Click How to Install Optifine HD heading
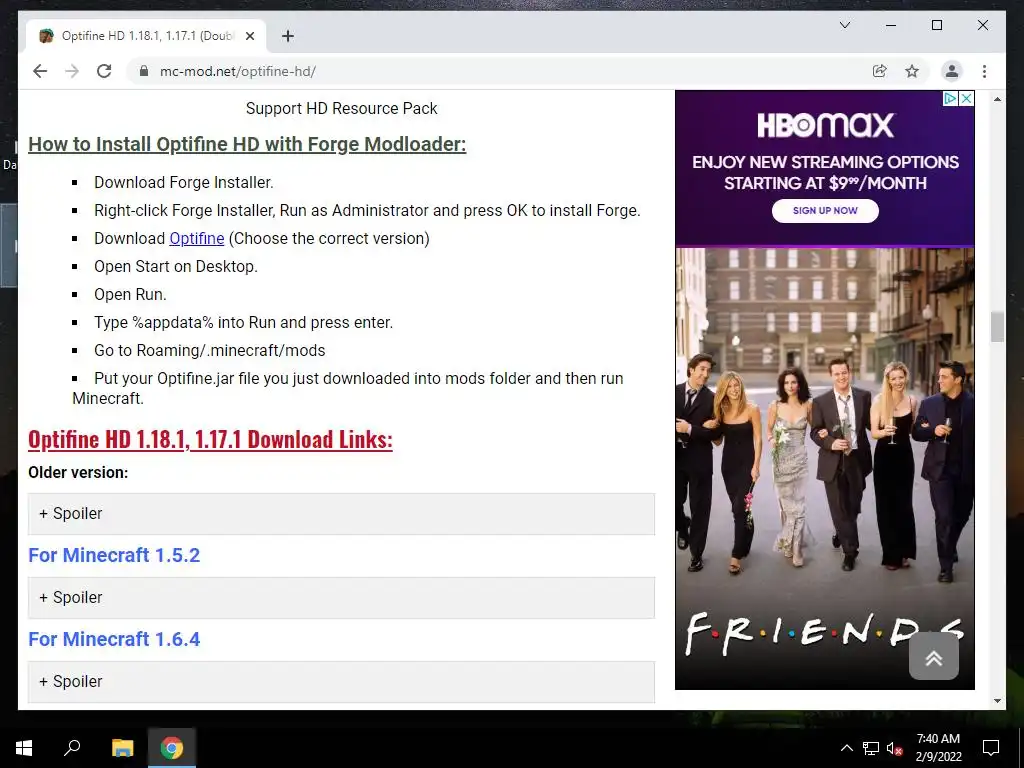Viewport: 1024px width, 768px height. pyautogui.click(x=247, y=144)
